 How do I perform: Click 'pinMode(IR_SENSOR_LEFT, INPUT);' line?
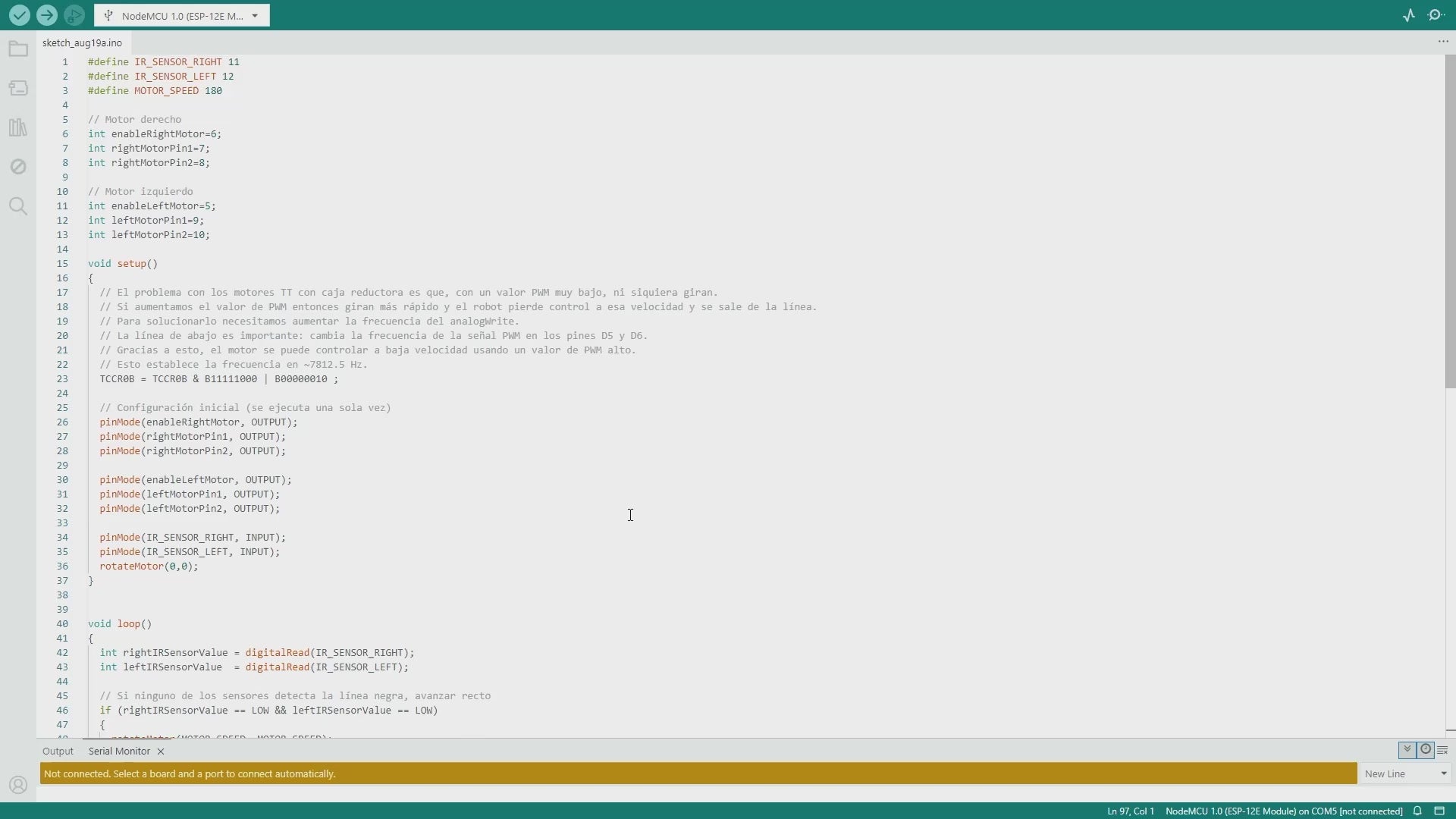point(190,552)
